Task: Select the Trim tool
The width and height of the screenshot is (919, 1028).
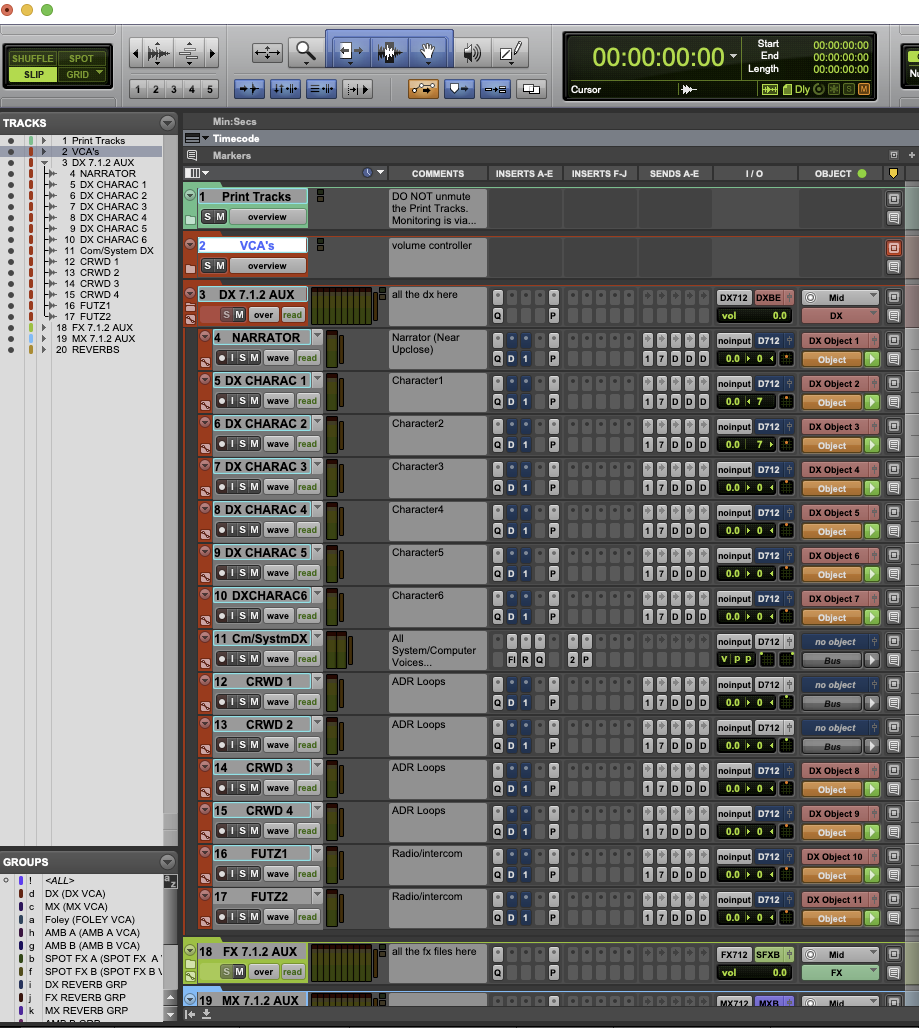Action: 350,53
